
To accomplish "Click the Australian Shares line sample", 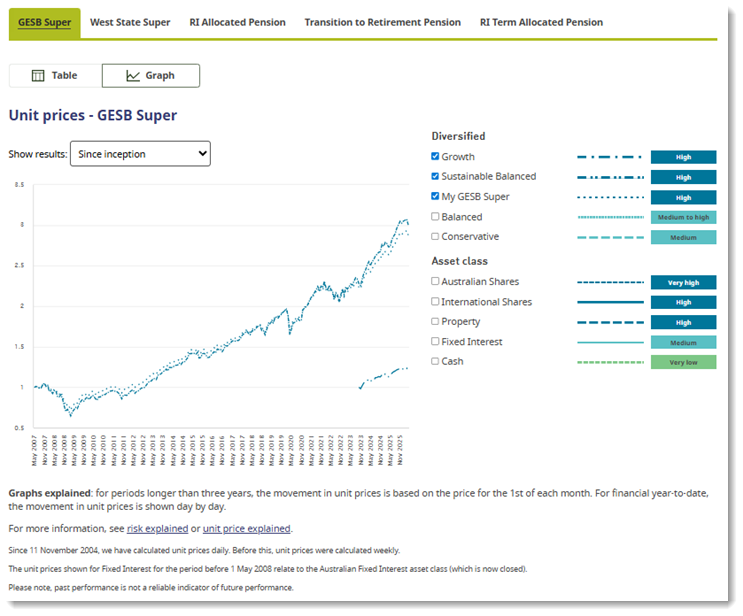I will click(x=610, y=282).
